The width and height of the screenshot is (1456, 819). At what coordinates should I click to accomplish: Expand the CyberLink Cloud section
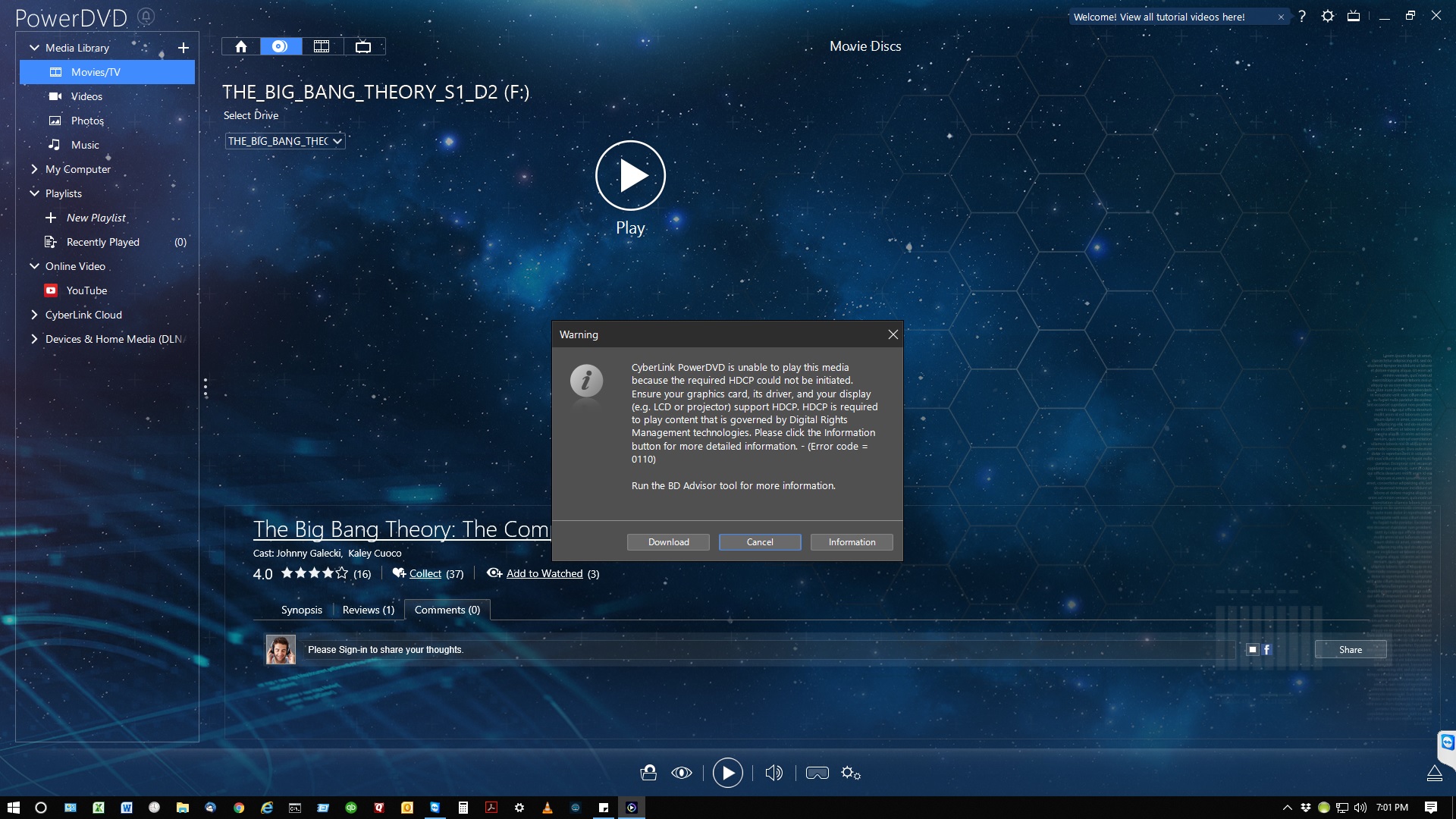click(x=34, y=315)
